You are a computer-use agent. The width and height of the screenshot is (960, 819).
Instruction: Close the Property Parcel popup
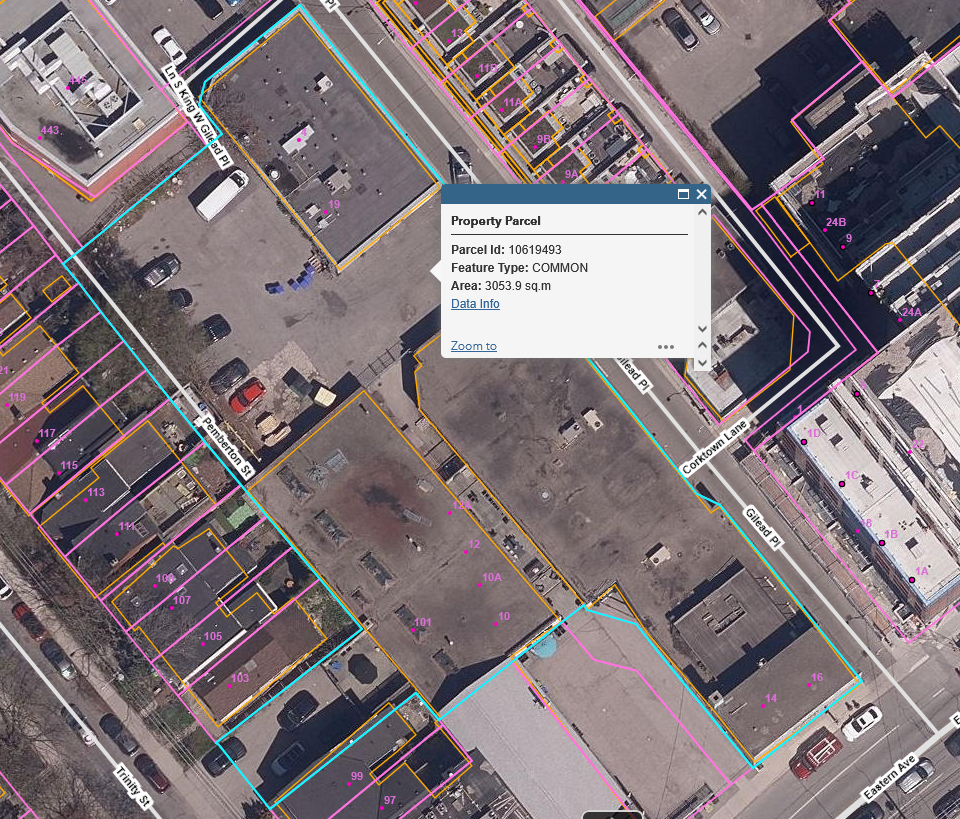coord(702,195)
